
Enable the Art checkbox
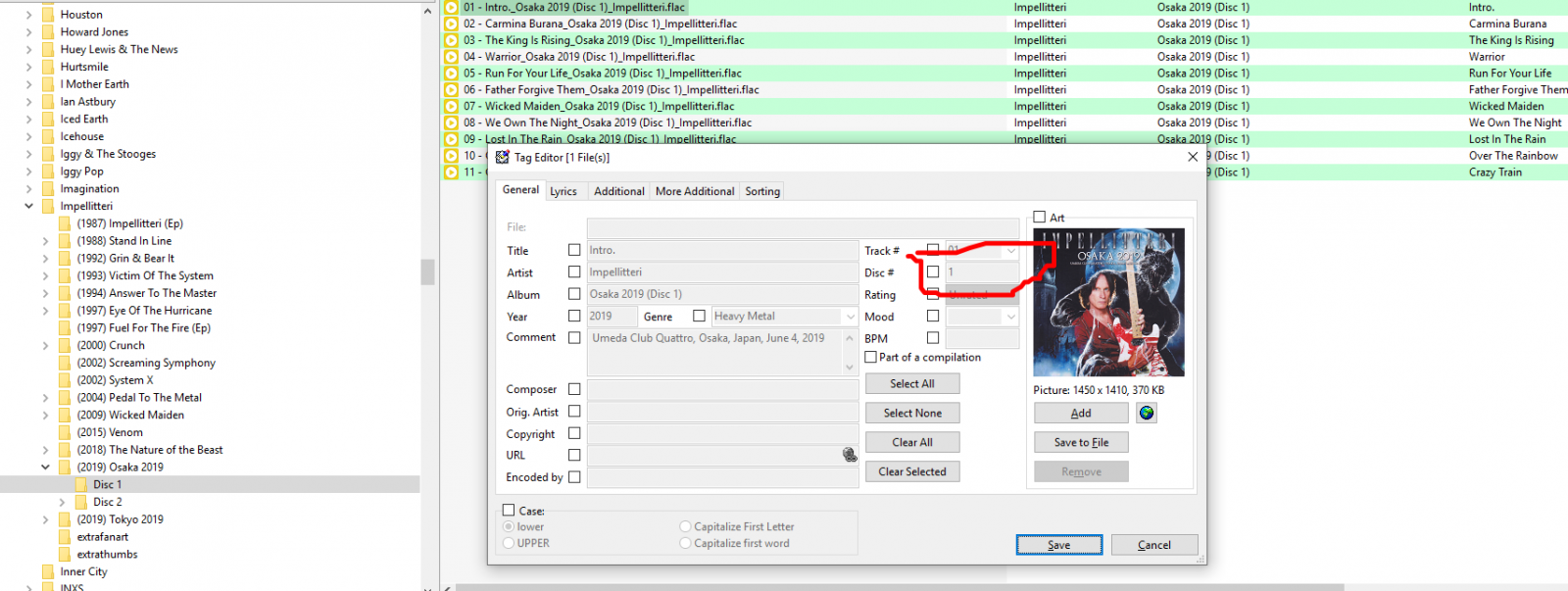click(x=1040, y=218)
